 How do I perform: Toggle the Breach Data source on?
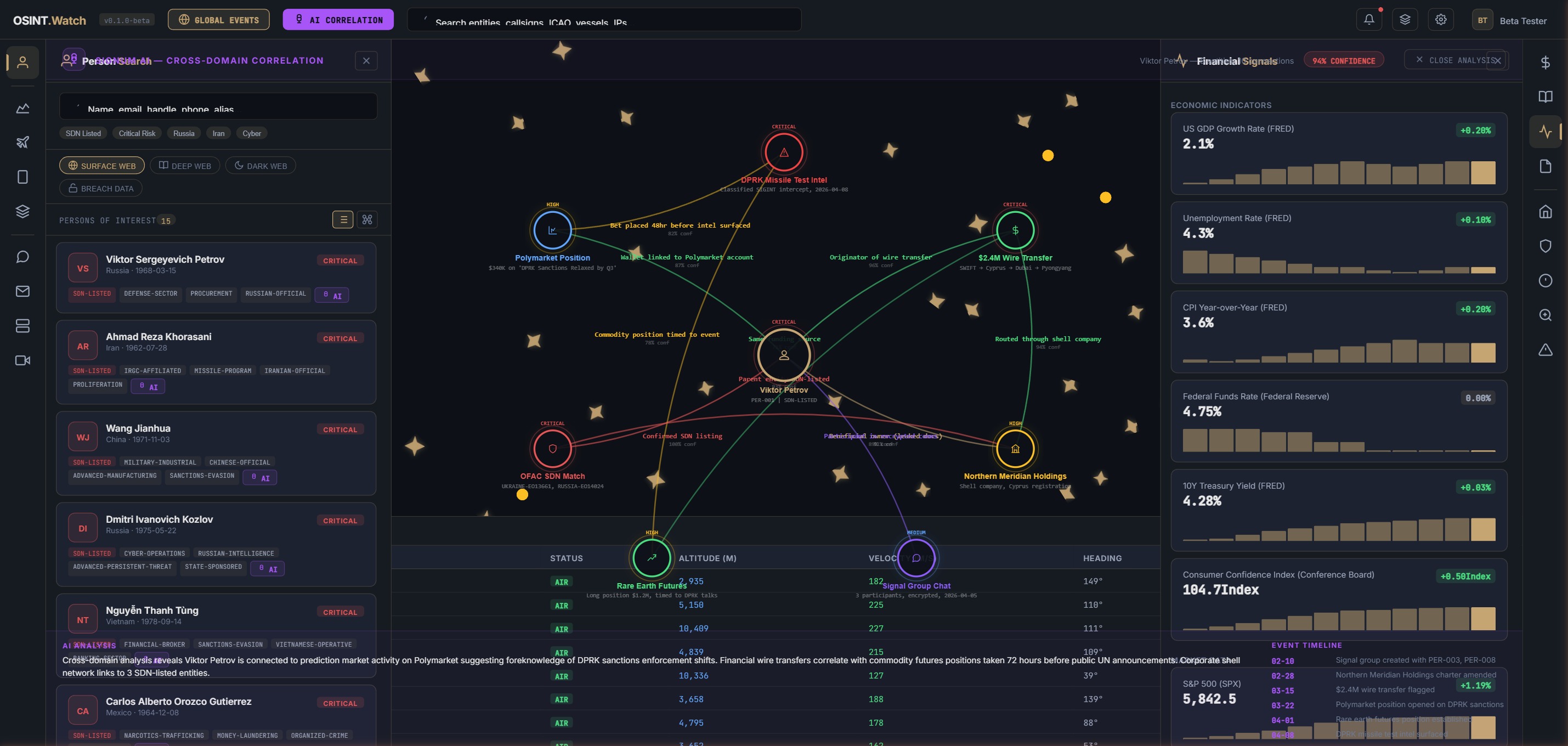click(x=100, y=188)
